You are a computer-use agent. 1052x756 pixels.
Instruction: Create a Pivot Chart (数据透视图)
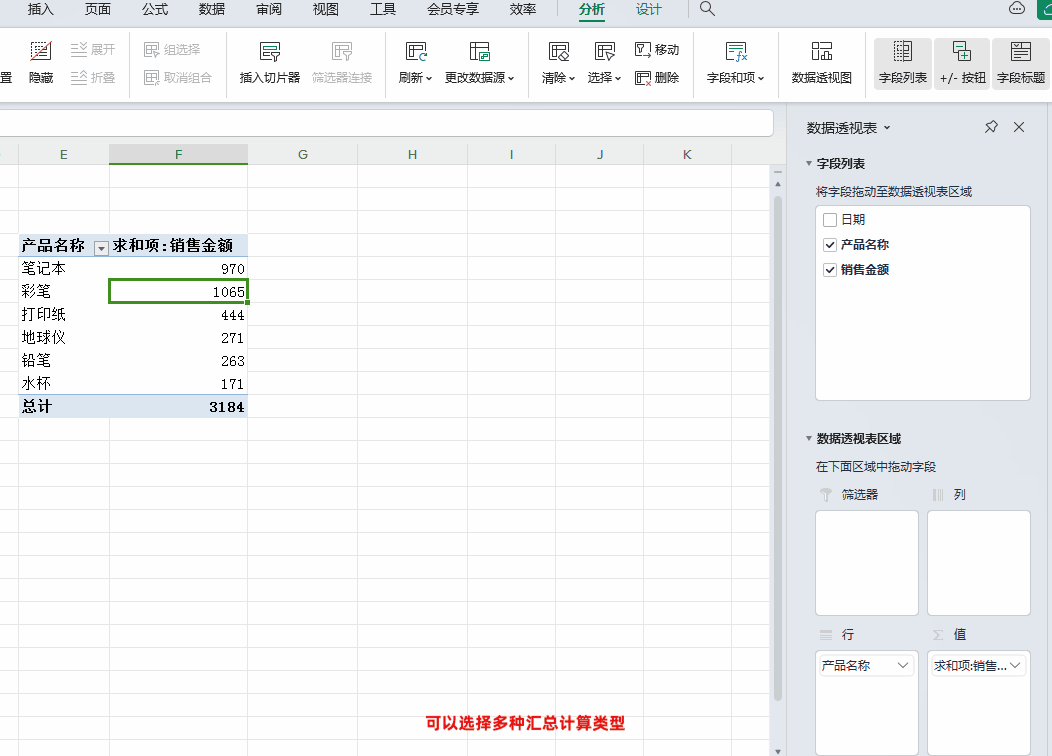coord(822,62)
